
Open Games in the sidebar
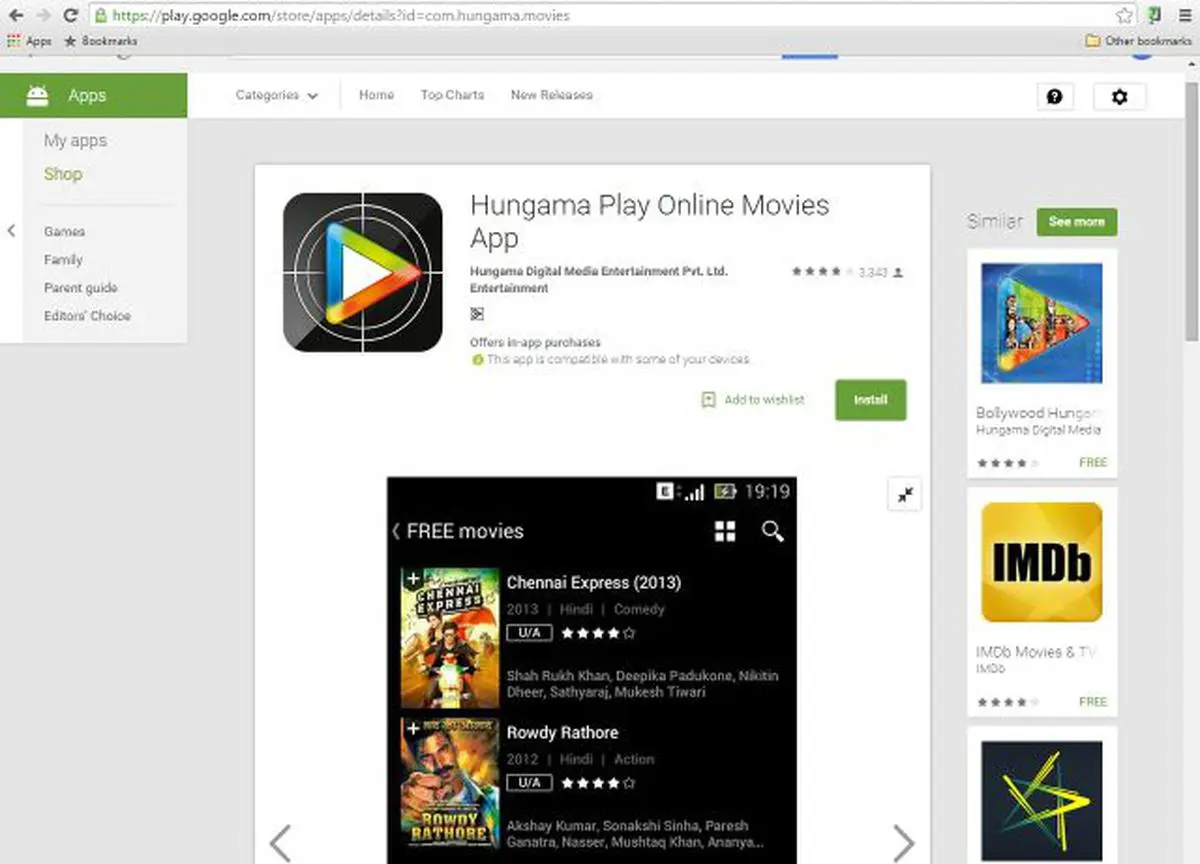64,232
